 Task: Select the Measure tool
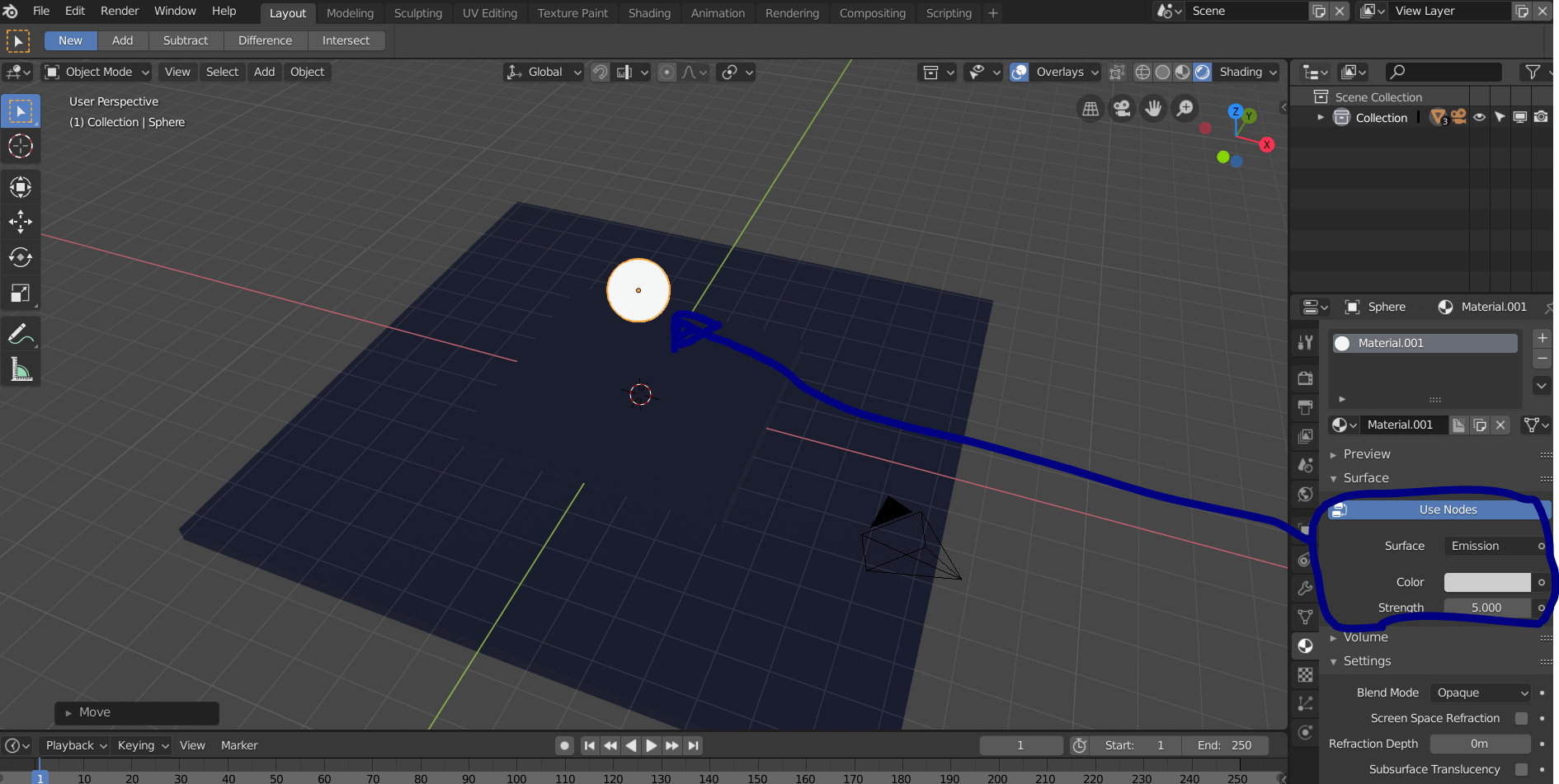[20, 369]
